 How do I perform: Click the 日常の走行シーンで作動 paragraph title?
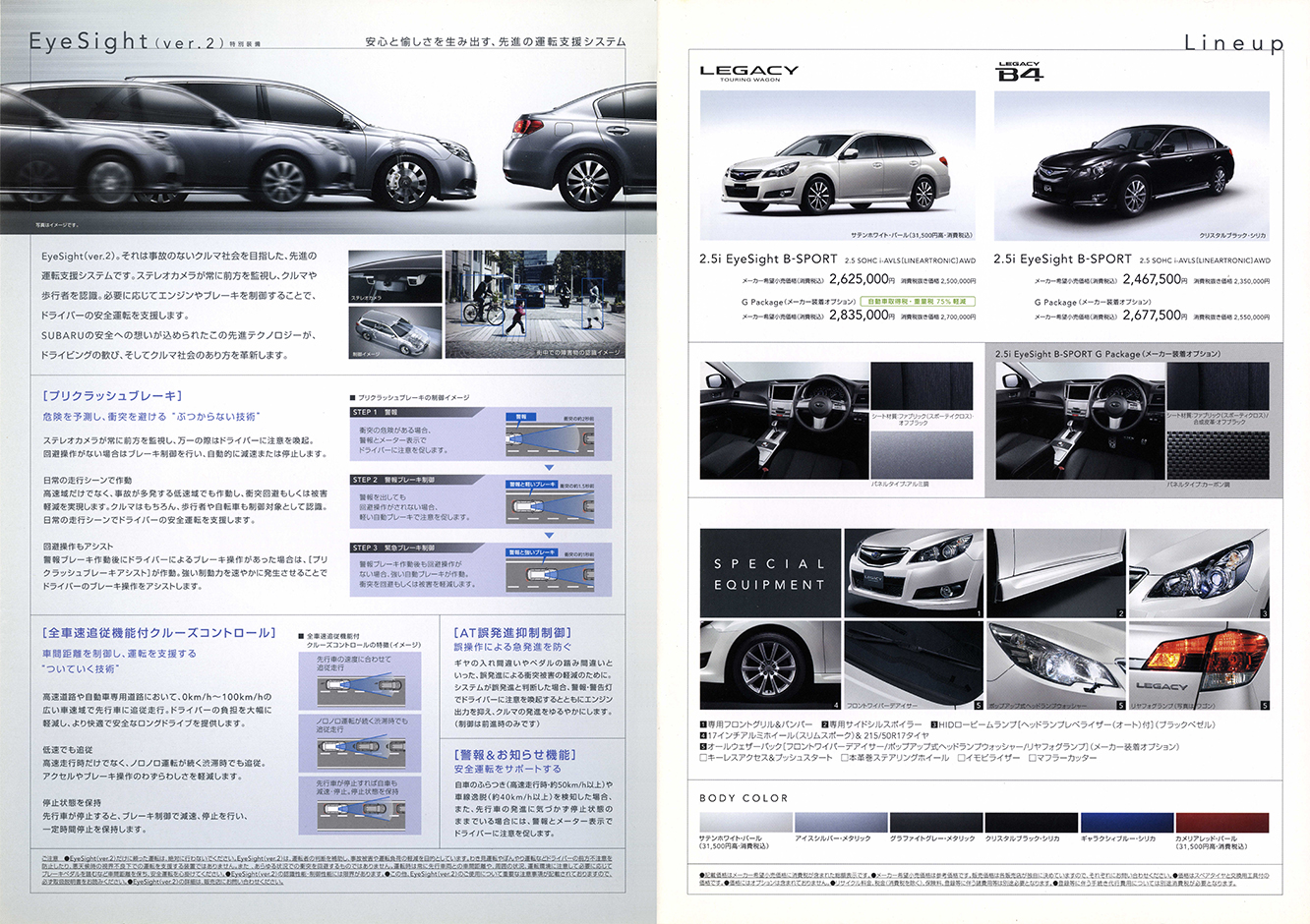coord(87,481)
